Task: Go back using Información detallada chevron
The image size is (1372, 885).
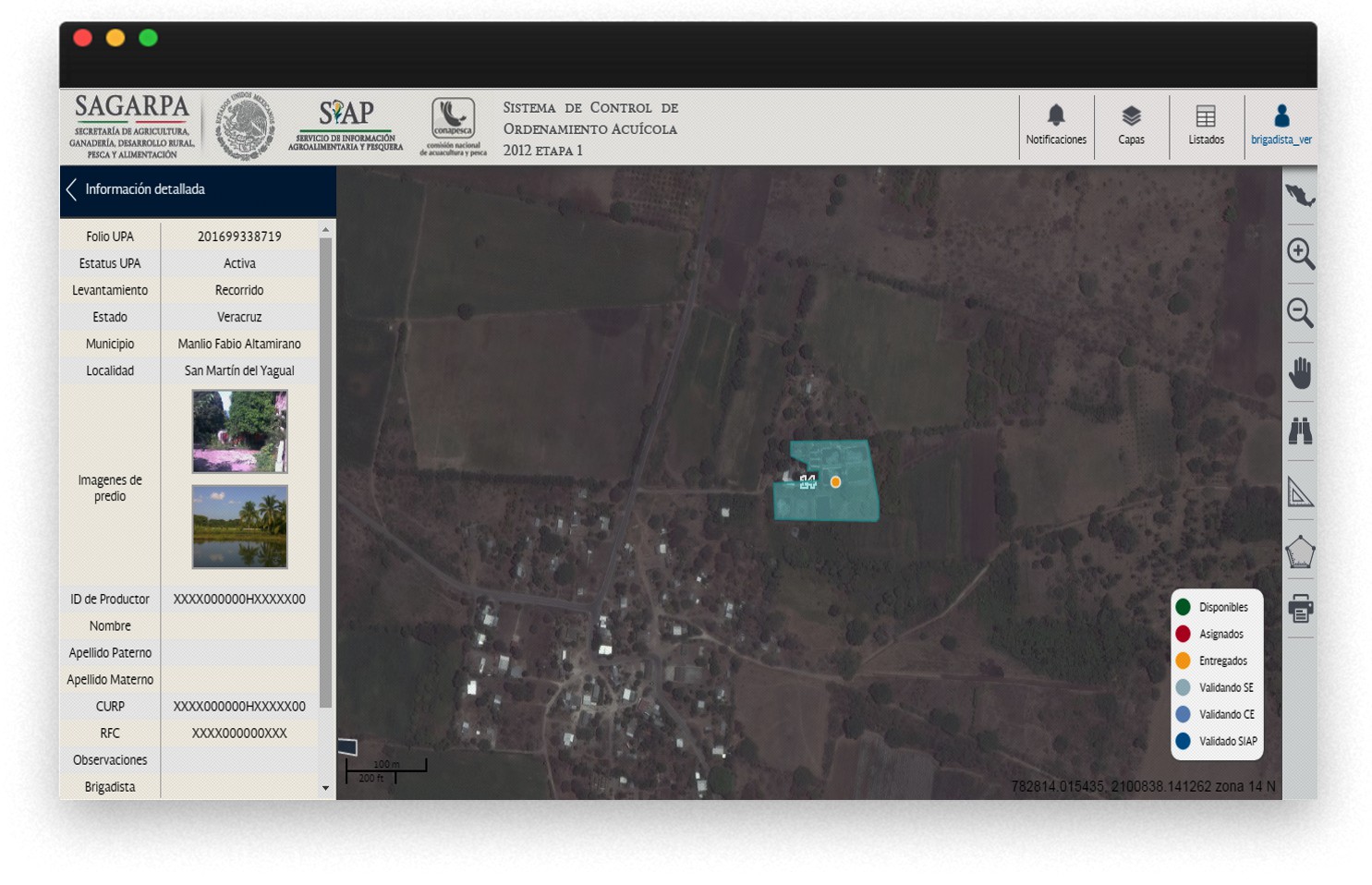Action: 72,189
